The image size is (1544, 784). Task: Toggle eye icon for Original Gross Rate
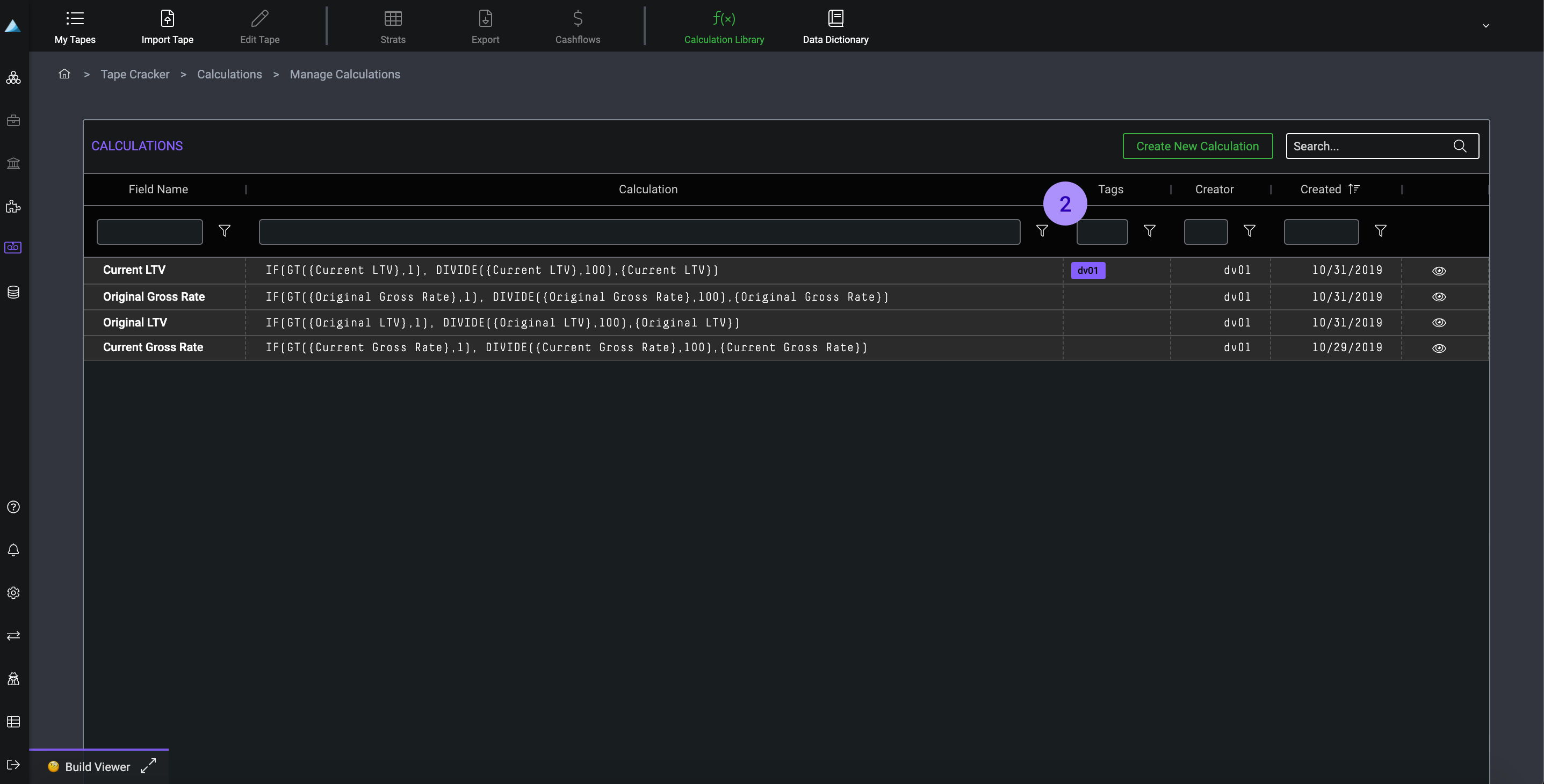1439,297
